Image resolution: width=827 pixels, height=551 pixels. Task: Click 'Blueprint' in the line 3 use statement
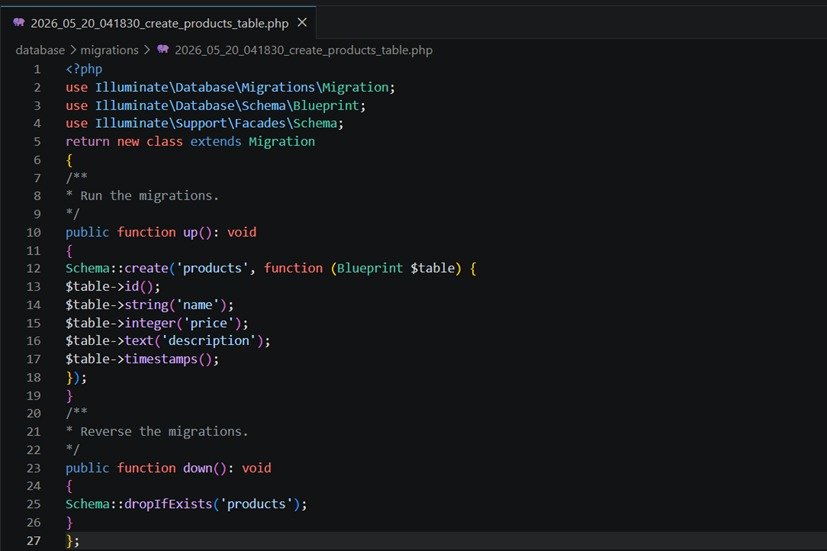[326, 105]
